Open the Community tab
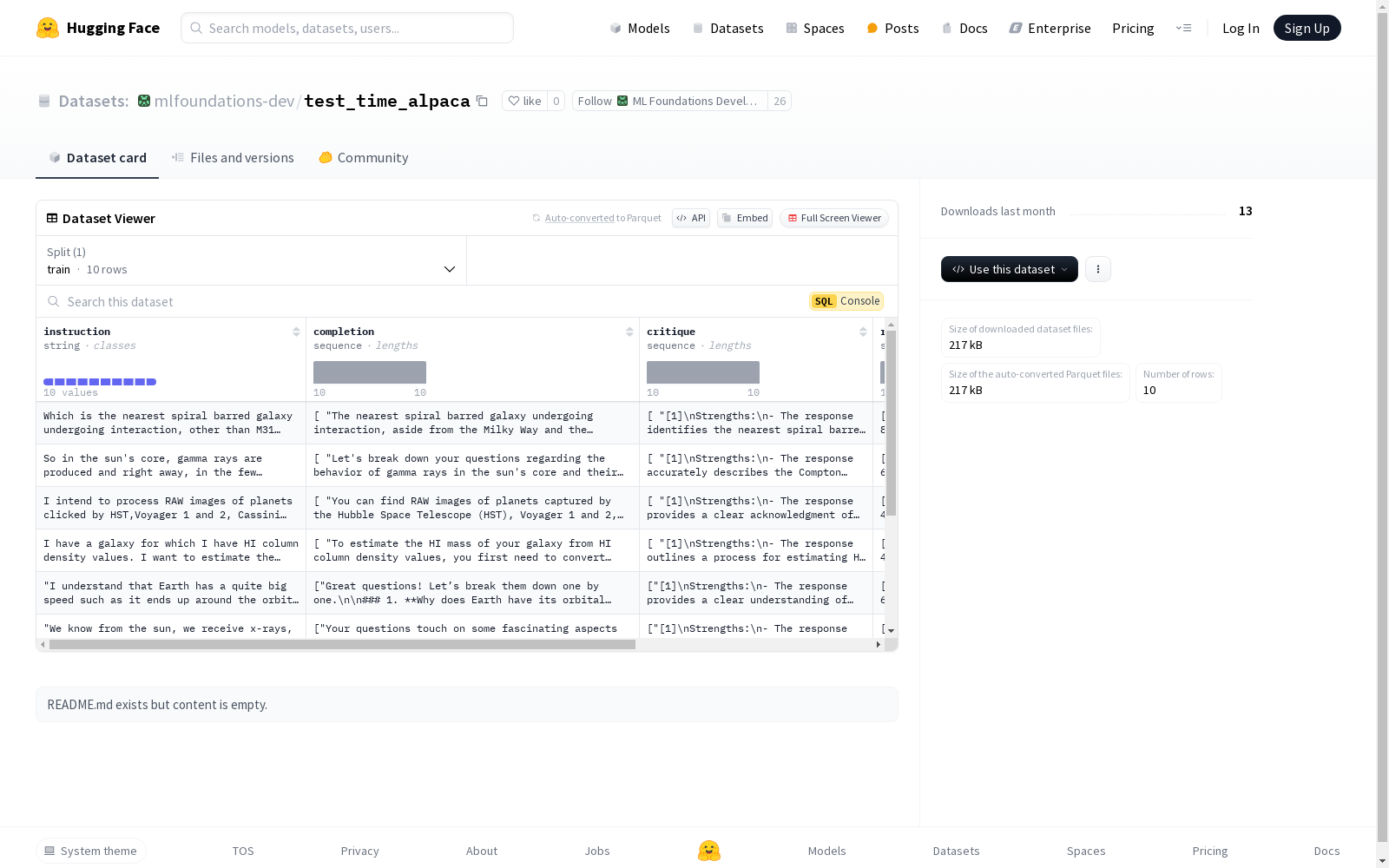This screenshot has height=868, width=1389. pyautogui.click(x=364, y=157)
